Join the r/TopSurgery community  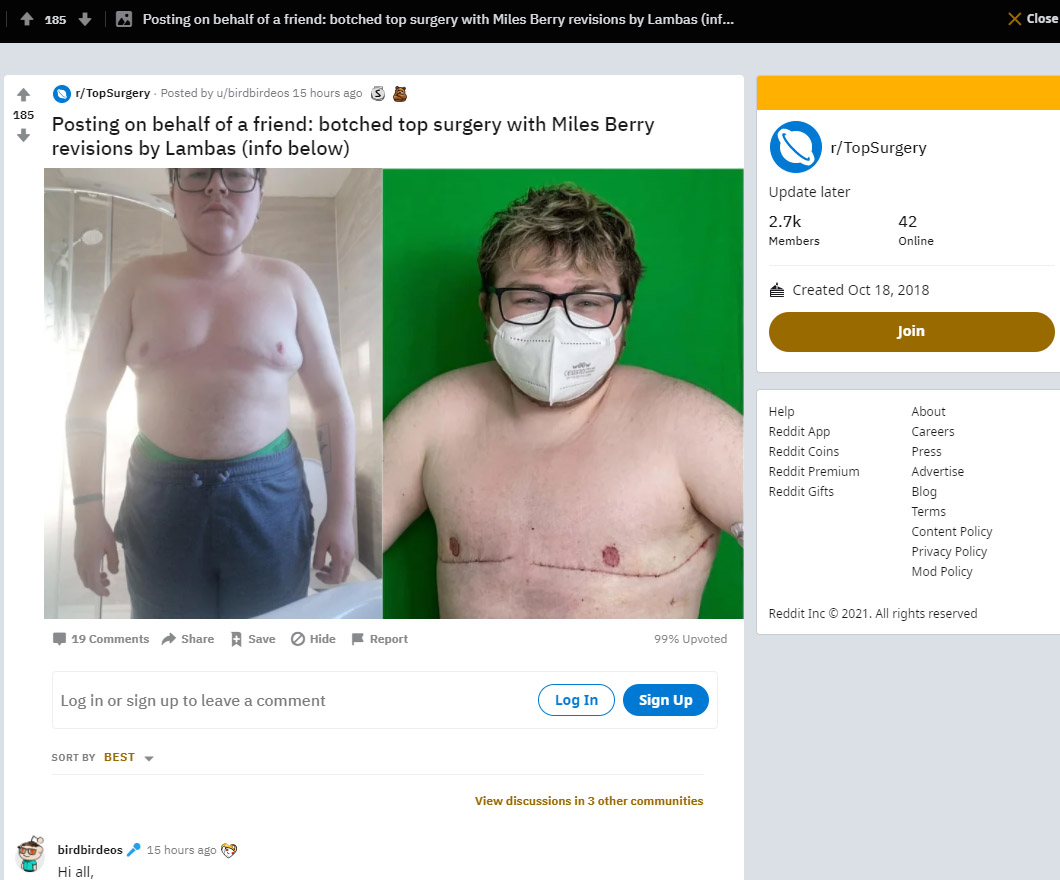(x=911, y=332)
